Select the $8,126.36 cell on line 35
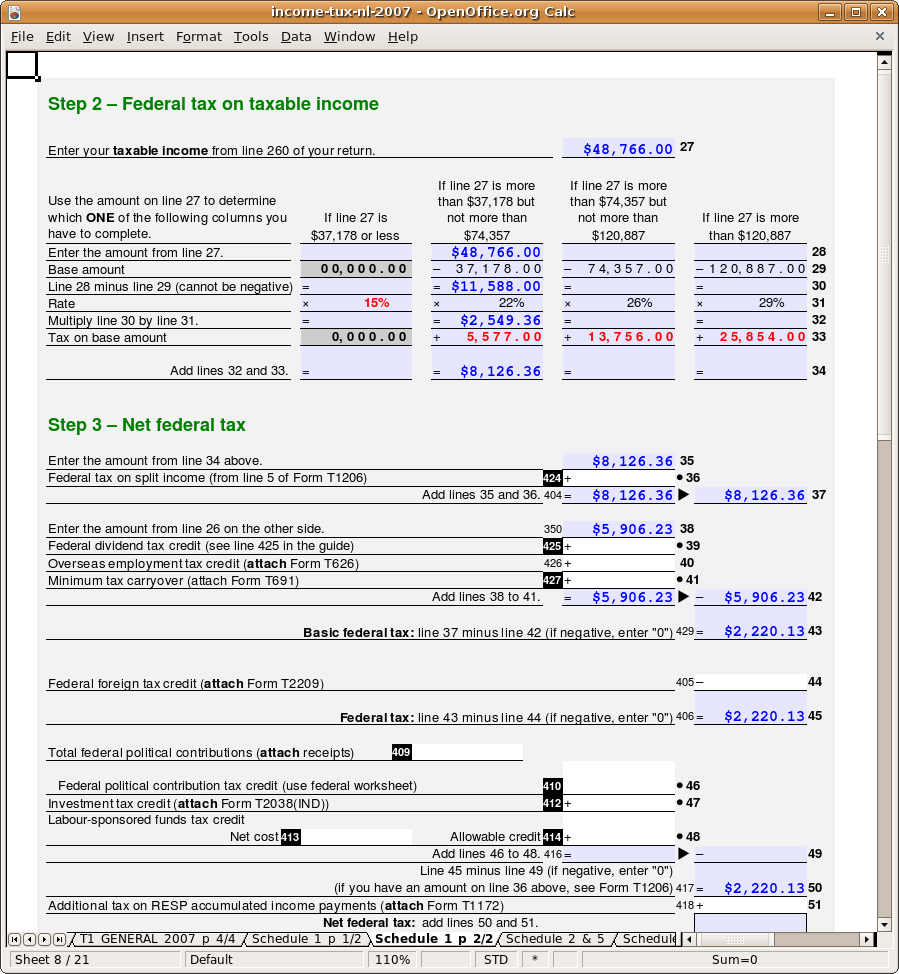Screen dimensions: 899x974 (x=618, y=461)
